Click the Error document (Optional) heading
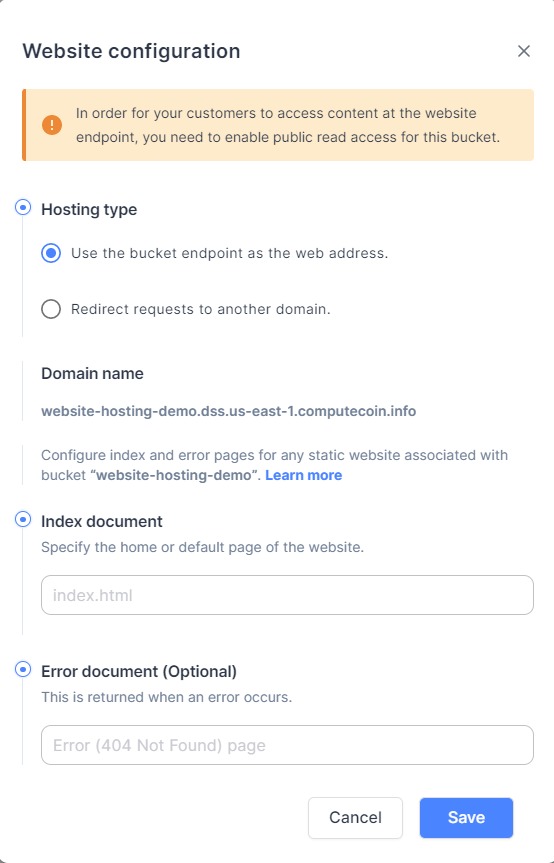This screenshot has height=863, width=554. [x=139, y=671]
